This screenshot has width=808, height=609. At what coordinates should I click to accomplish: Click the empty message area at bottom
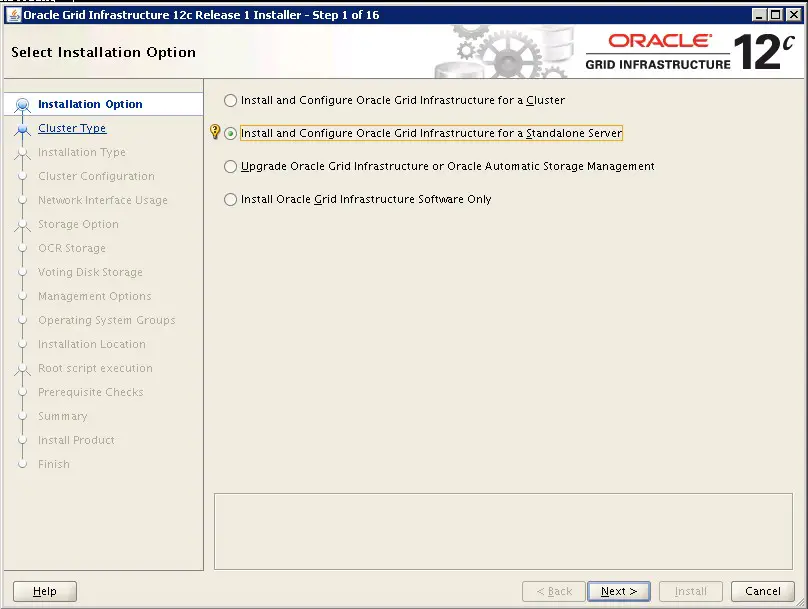pos(503,531)
